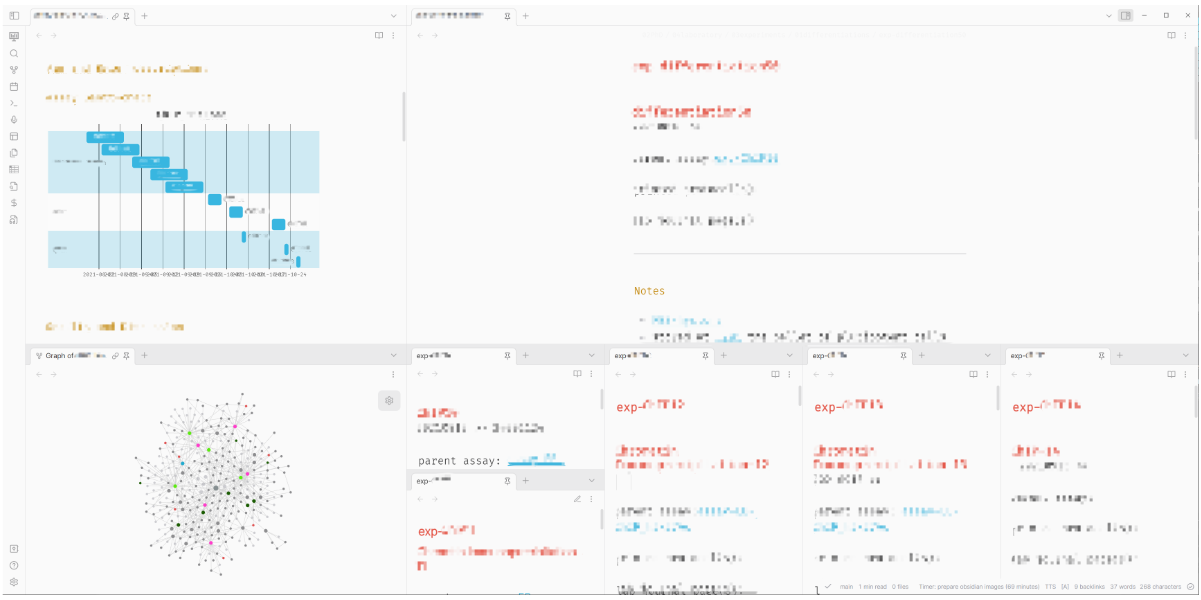This screenshot has height=600, width=1201.
Task: Open Obsidian settings gear in the ribbon
Action: pos(14,582)
